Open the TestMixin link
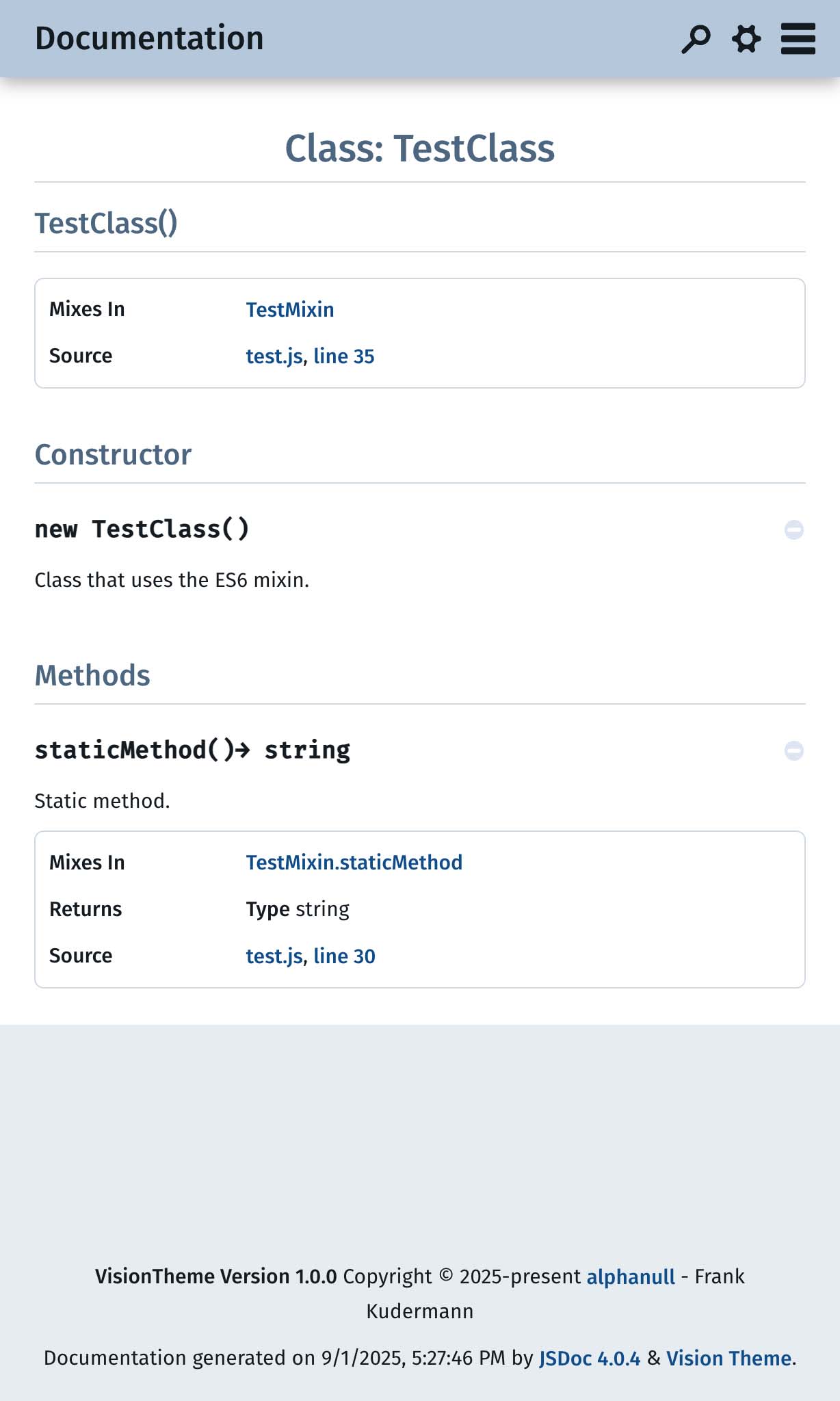Screen dimensions: 840x1401 (x=290, y=310)
